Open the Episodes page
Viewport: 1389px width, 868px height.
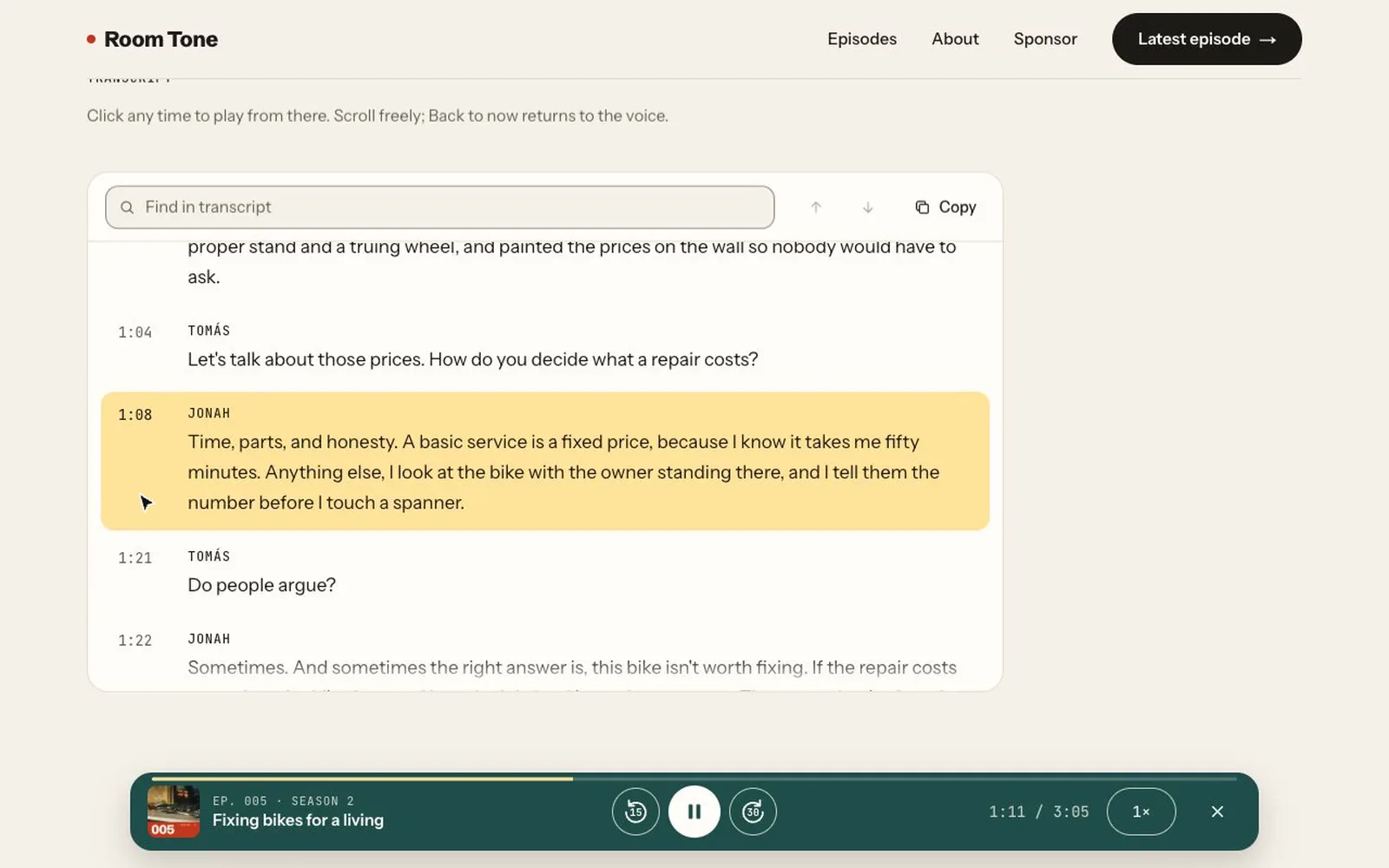click(862, 39)
